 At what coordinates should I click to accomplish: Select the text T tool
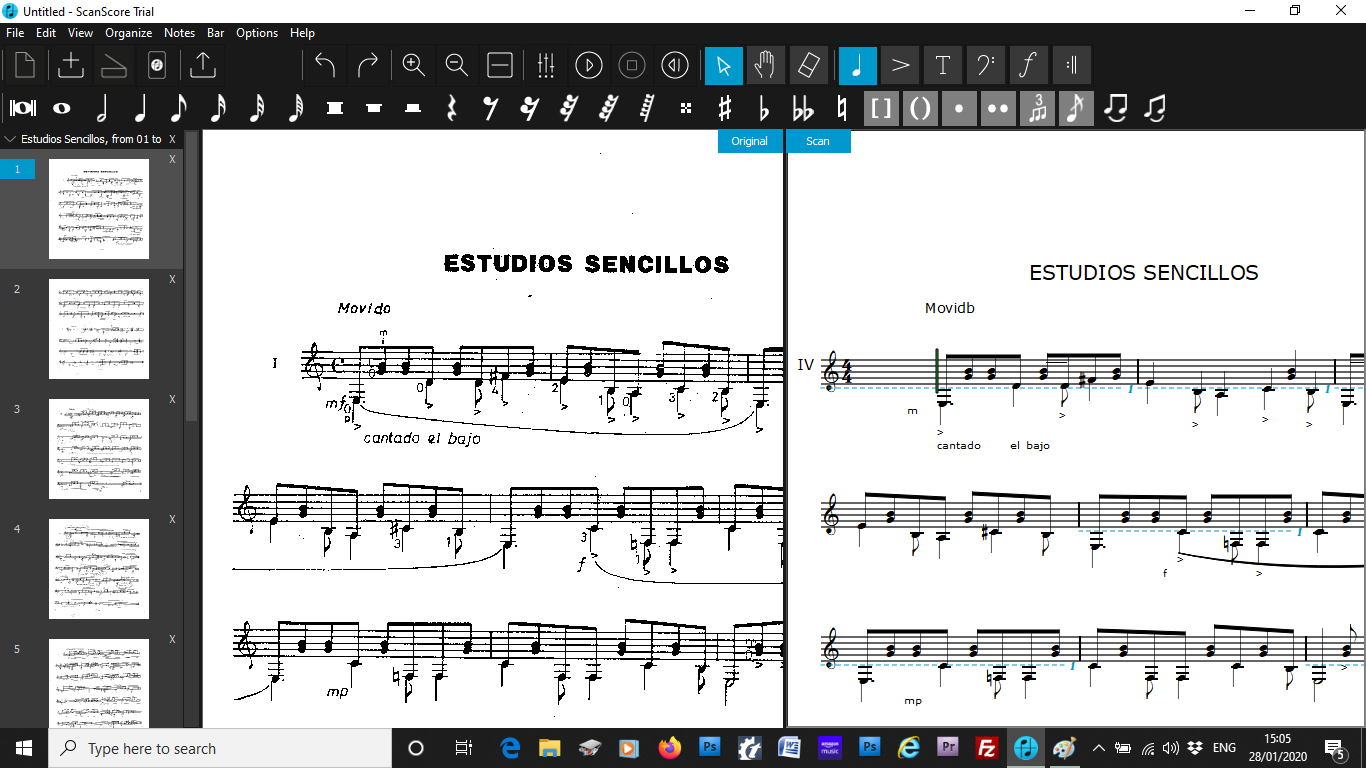pyautogui.click(x=943, y=66)
